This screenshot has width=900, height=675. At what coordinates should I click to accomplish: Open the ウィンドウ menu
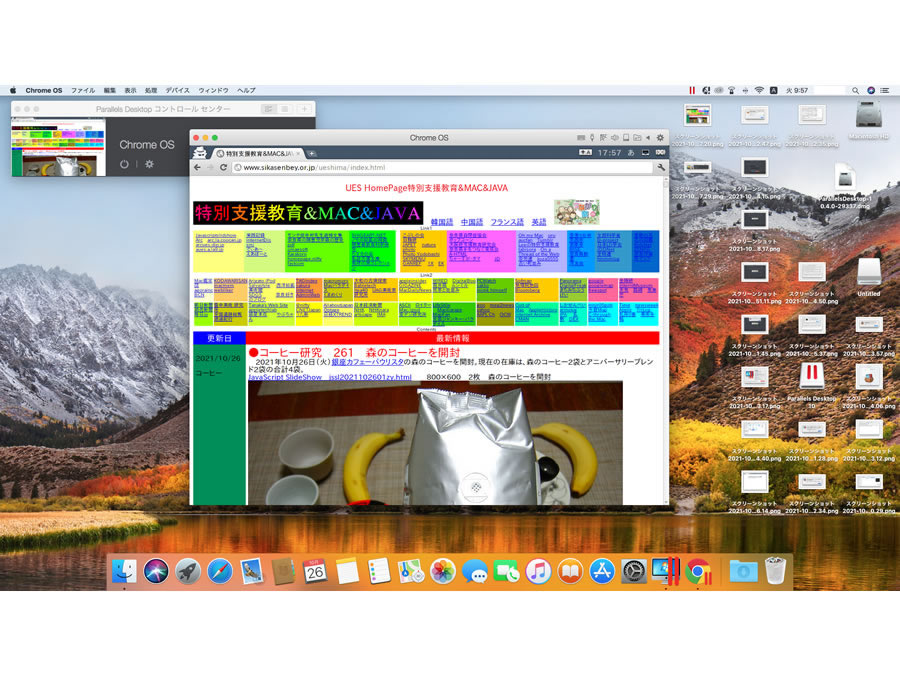pos(213,90)
